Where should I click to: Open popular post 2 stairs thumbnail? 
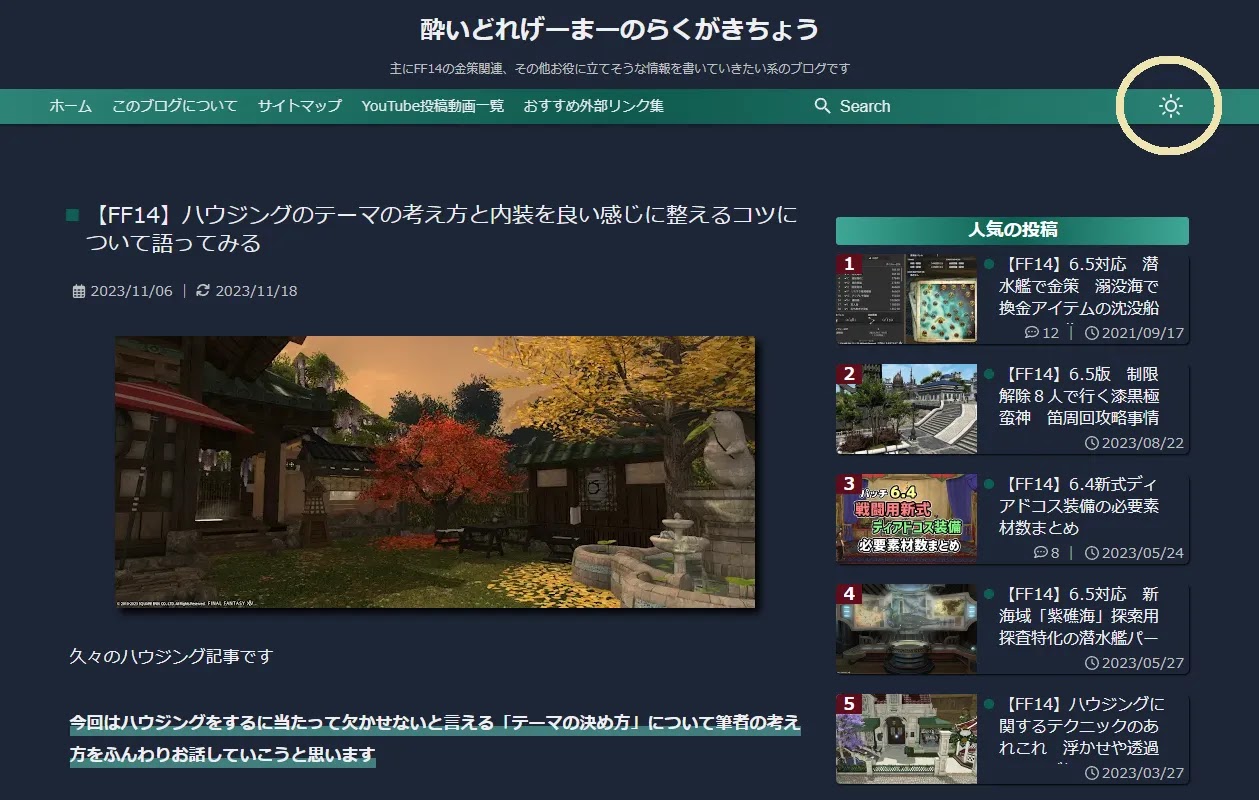click(x=907, y=408)
